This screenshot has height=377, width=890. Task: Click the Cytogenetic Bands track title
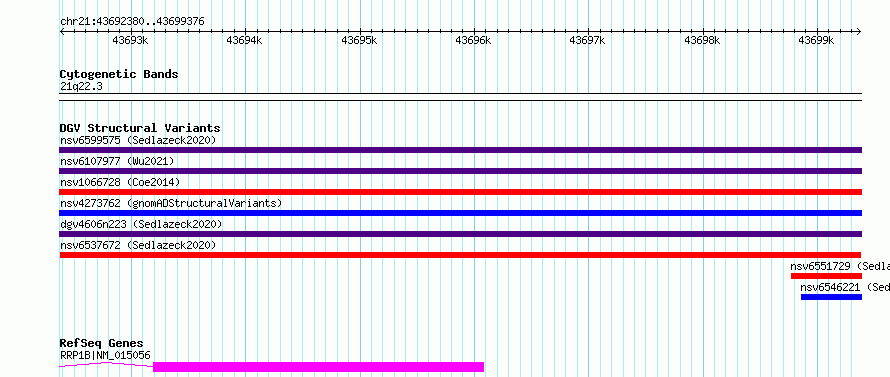click(119, 74)
